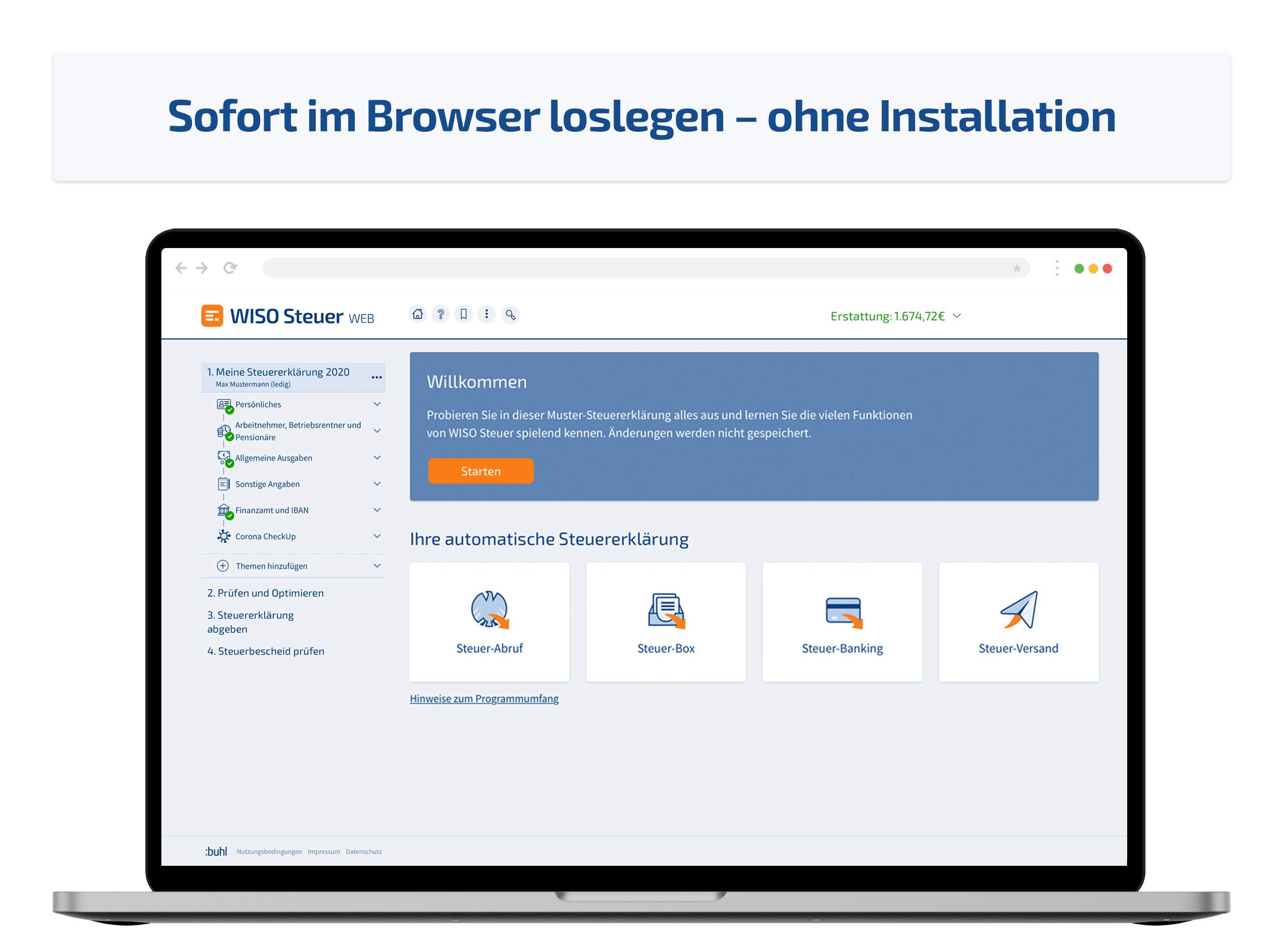Click the bookmark icon in the toolbar

tap(464, 314)
